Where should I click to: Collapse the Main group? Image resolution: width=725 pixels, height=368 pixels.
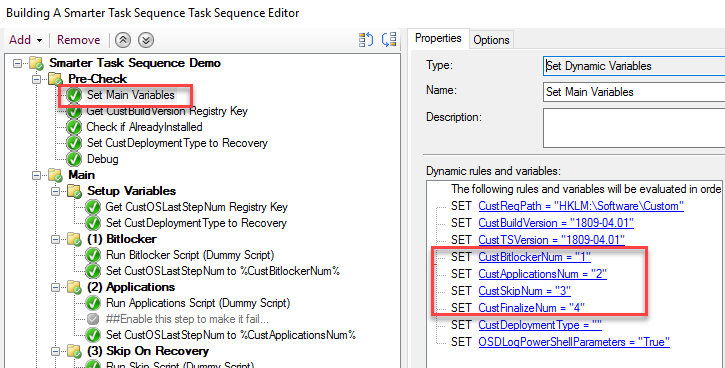[x=37, y=176]
